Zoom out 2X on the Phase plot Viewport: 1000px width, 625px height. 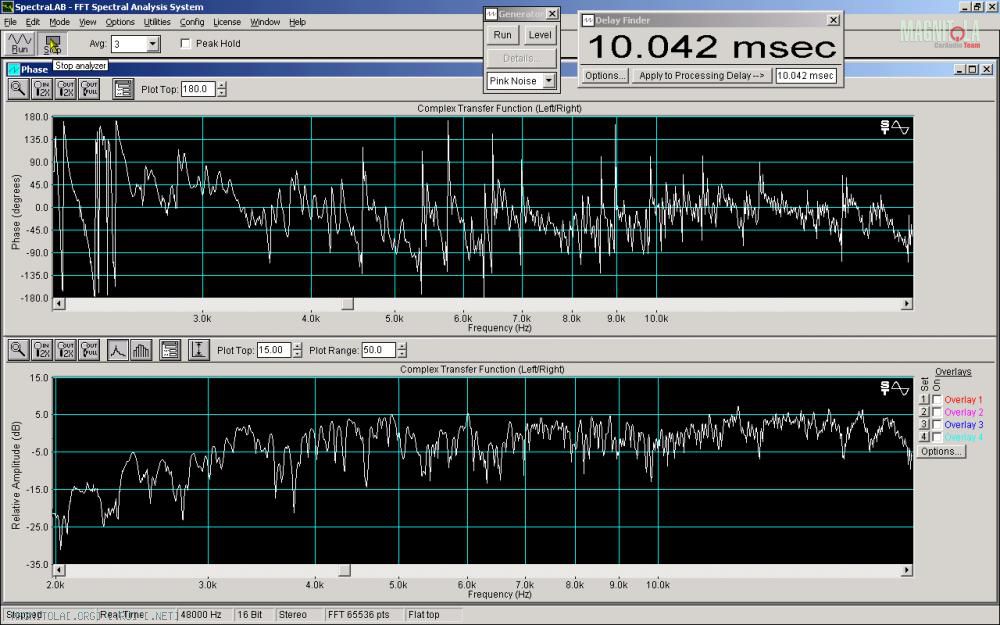[x=66, y=89]
